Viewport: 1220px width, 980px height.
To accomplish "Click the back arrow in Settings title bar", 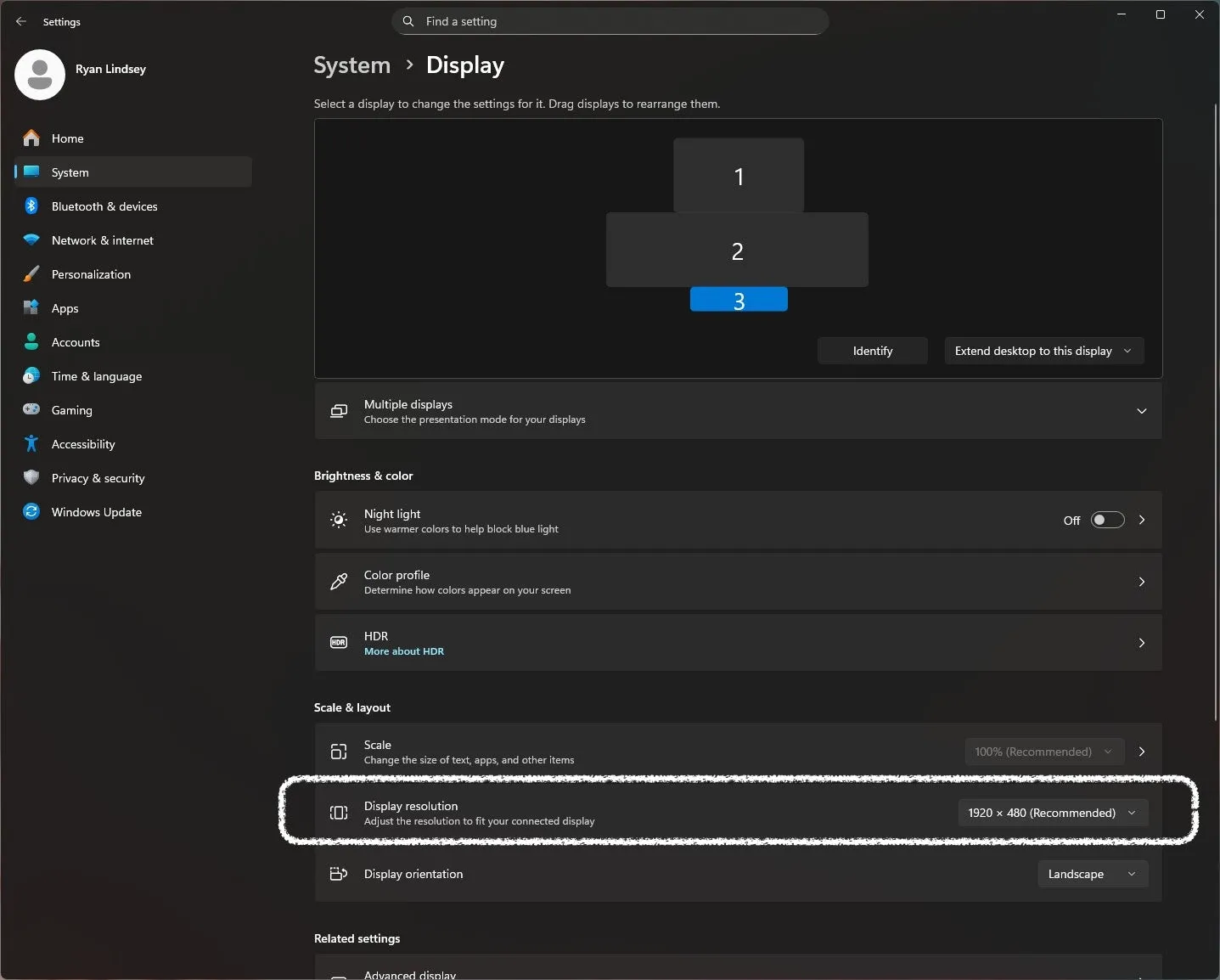I will (21, 21).
